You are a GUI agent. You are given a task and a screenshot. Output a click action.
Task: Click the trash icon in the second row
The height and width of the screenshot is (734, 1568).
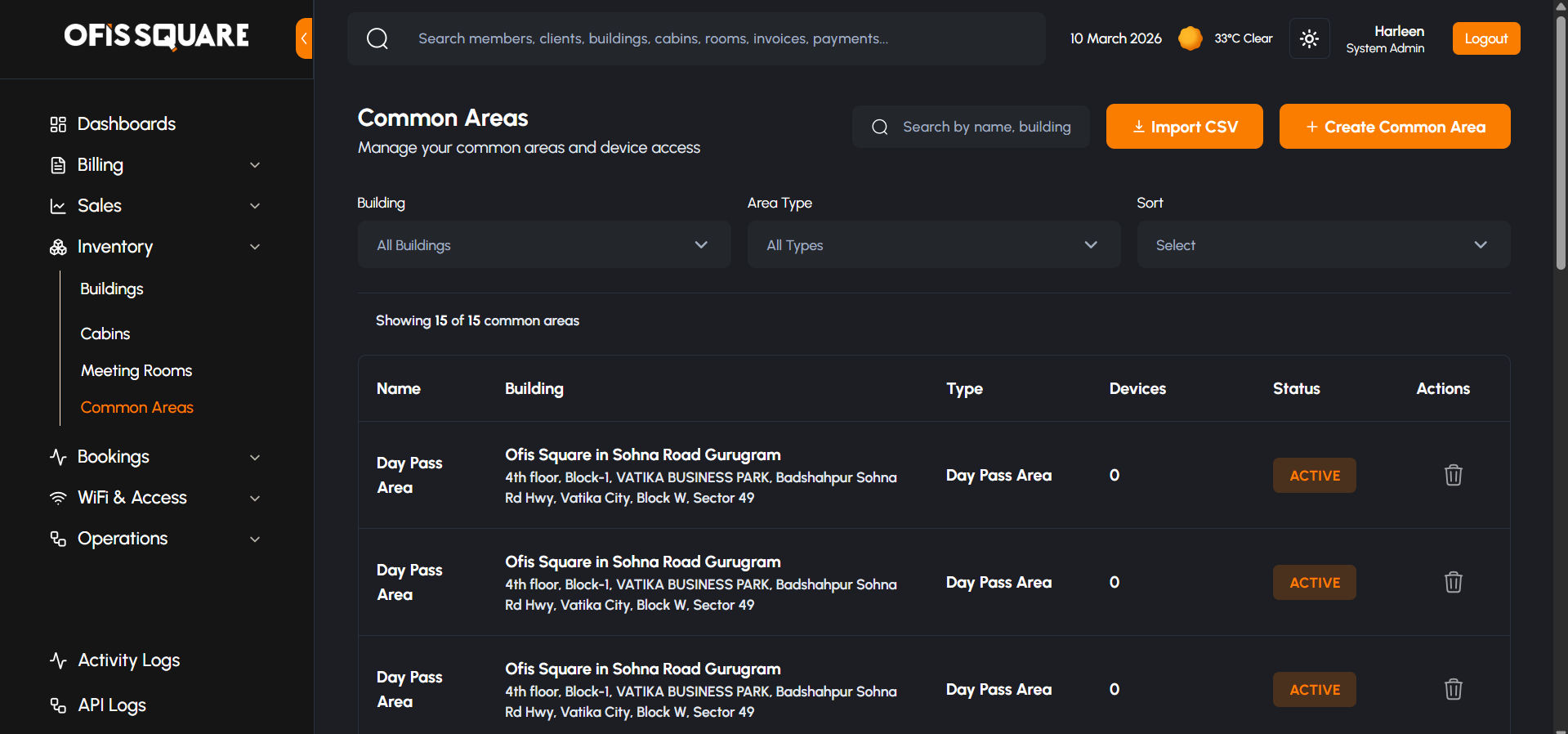(1453, 582)
